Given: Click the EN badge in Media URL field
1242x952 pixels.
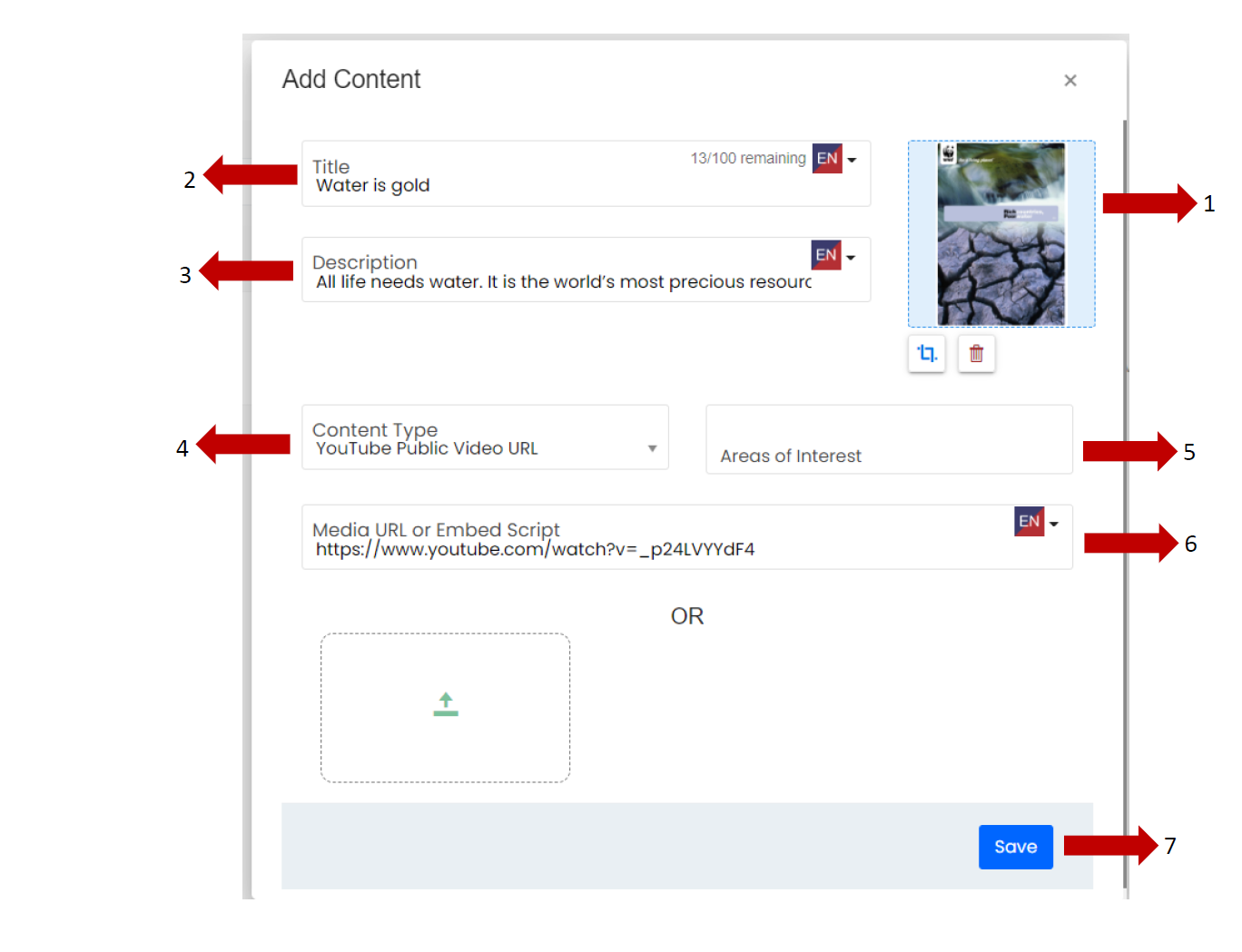Looking at the screenshot, I should pyautogui.click(x=1029, y=521).
